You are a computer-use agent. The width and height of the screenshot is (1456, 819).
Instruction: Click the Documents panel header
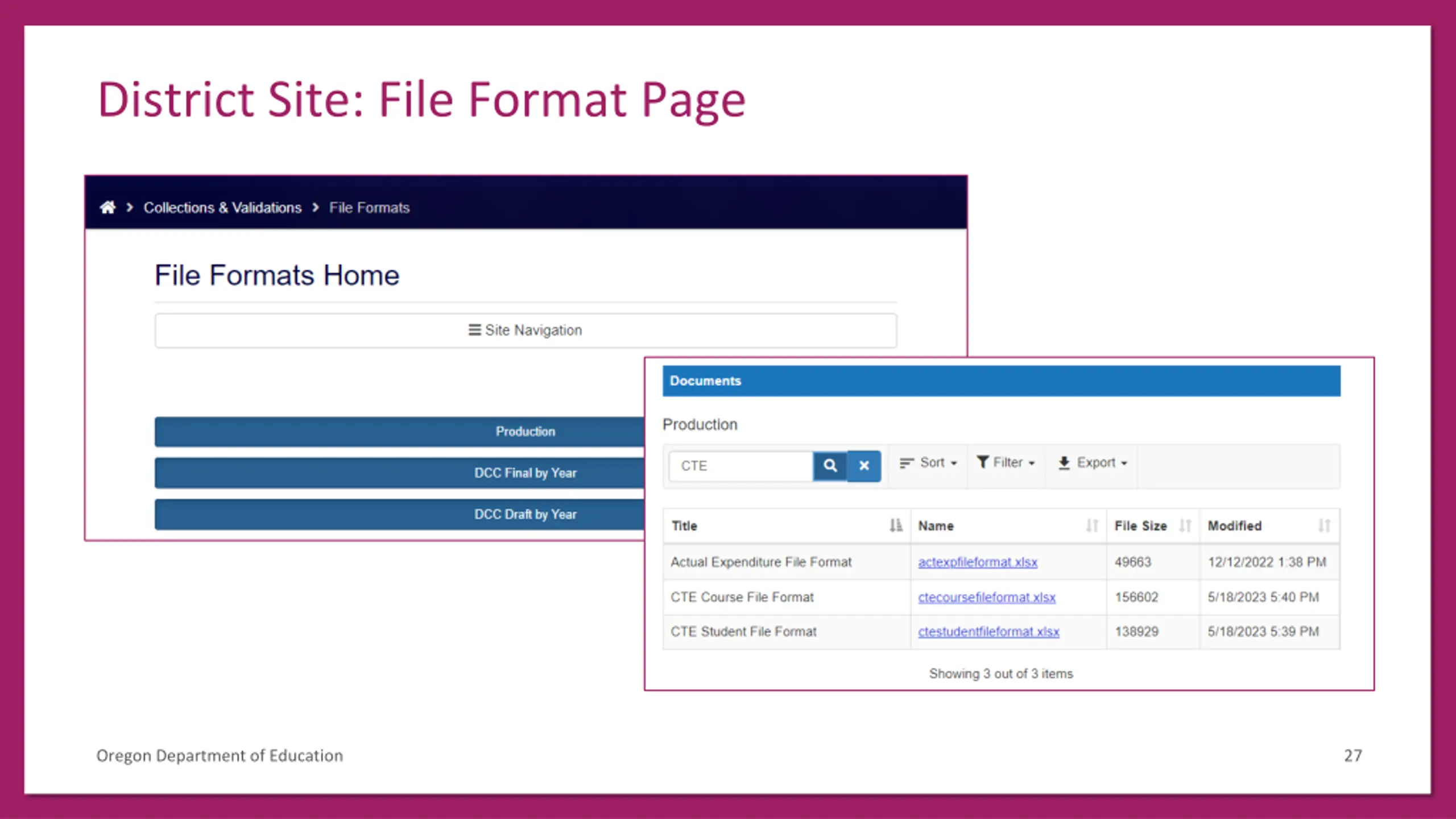tap(1001, 381)
